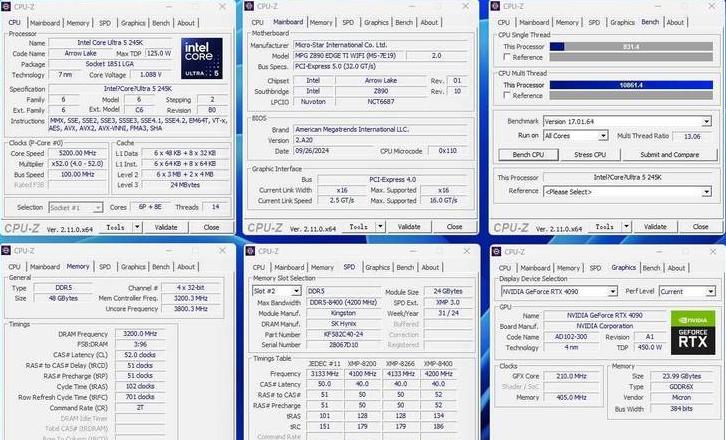Click Close button in Mainboard window footer
The width and height of the screenshot is (726, 440).
click(x=454, y=226)
